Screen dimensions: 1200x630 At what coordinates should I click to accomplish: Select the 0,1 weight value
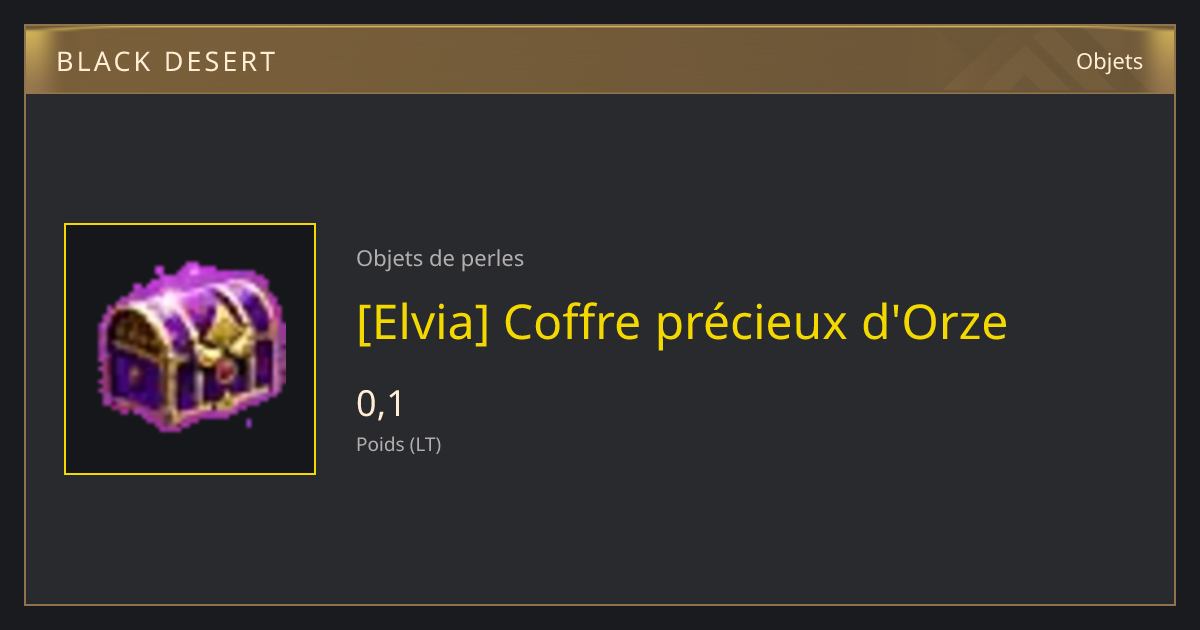(x=380, y=404)
